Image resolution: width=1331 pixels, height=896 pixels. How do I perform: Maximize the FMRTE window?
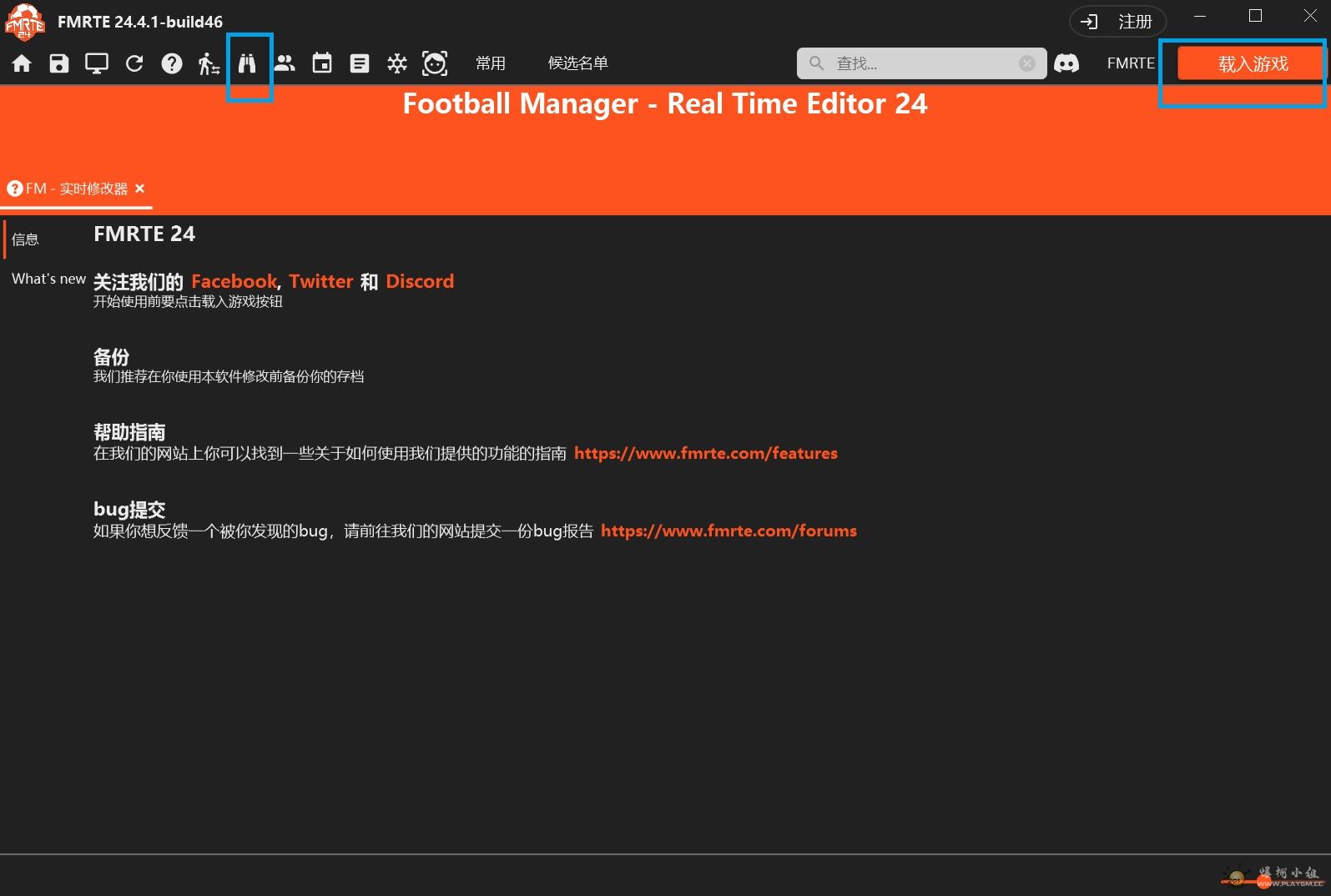pyautogui.click(x=1255, y=16)
